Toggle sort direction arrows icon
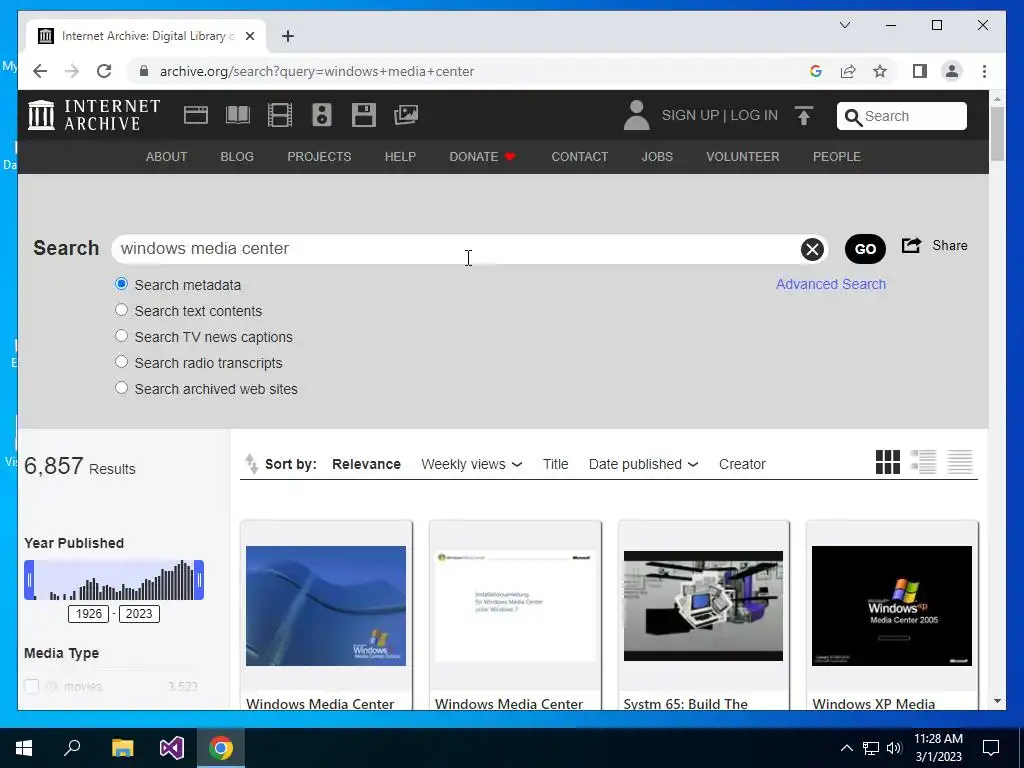The height and width of the screenshot is (768, 1024). pos(251,464)
